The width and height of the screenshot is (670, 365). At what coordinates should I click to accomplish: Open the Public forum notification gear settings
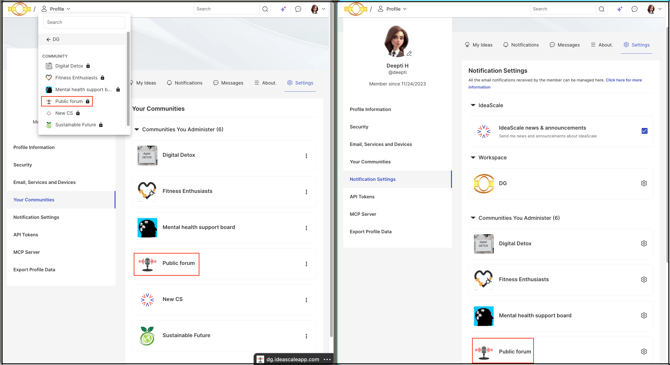[644, 351]
